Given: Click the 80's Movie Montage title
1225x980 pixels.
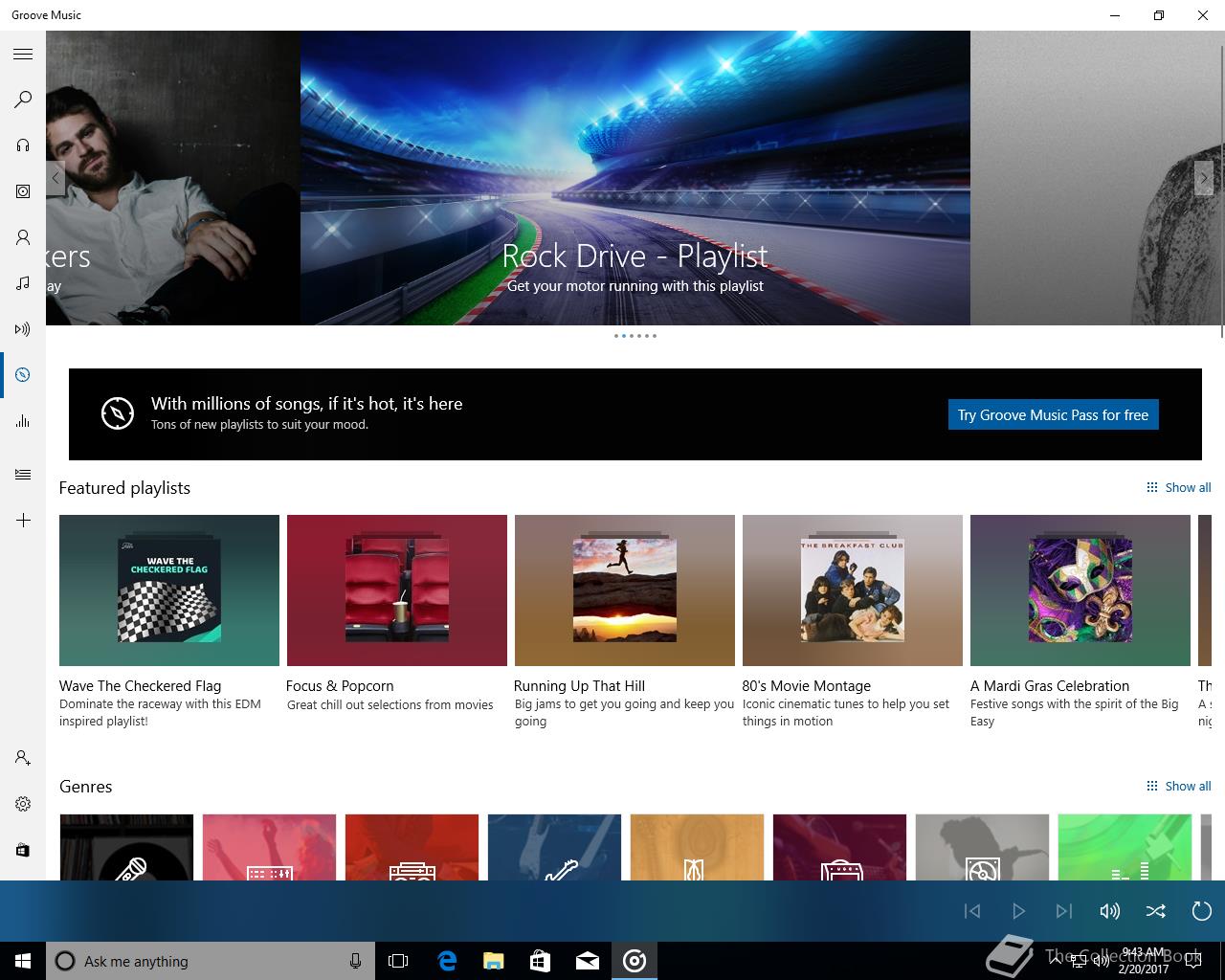Looking at the screenshot, I should pos(806,685).
